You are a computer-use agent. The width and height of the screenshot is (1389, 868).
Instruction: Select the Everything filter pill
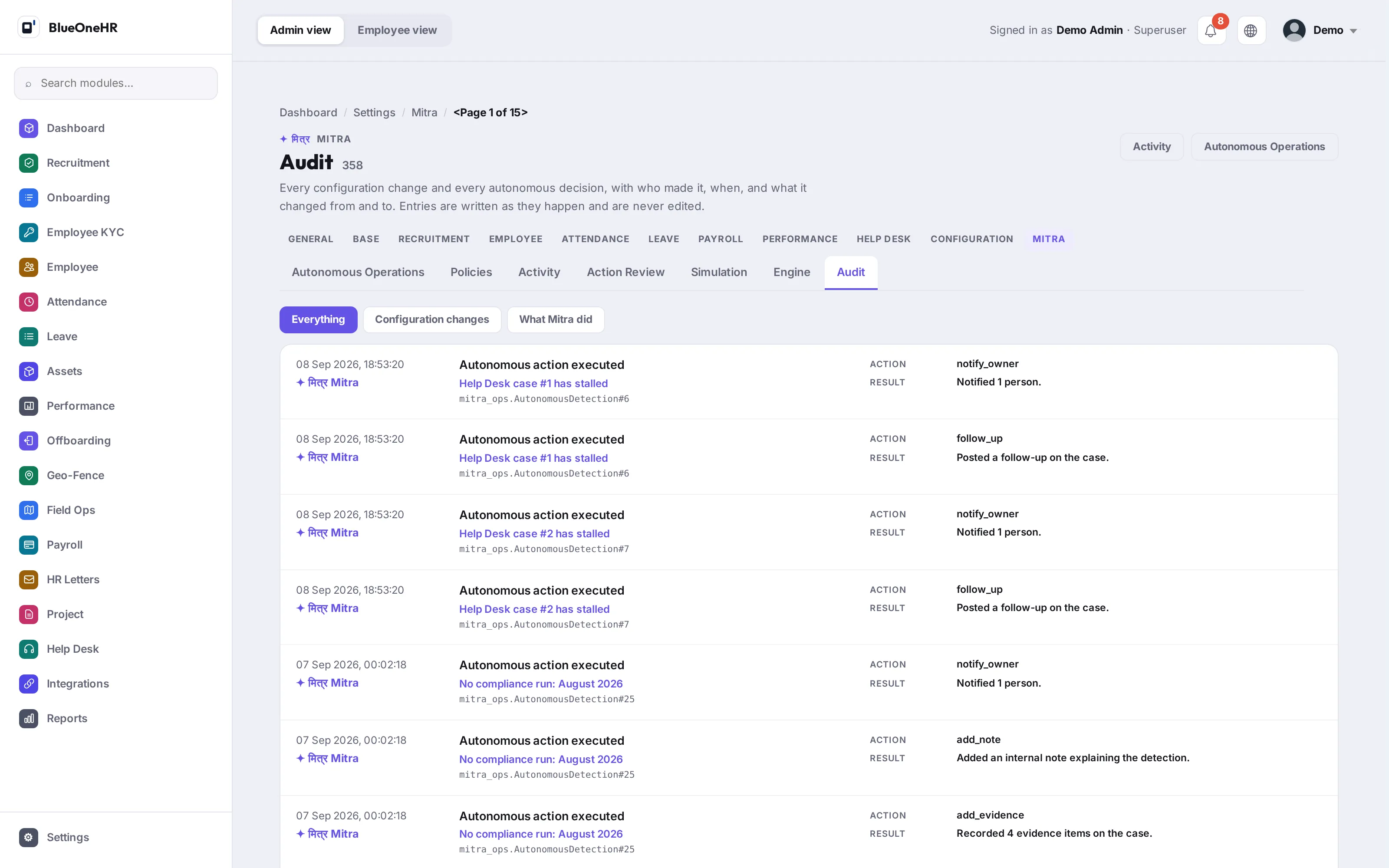pos(318,320)
